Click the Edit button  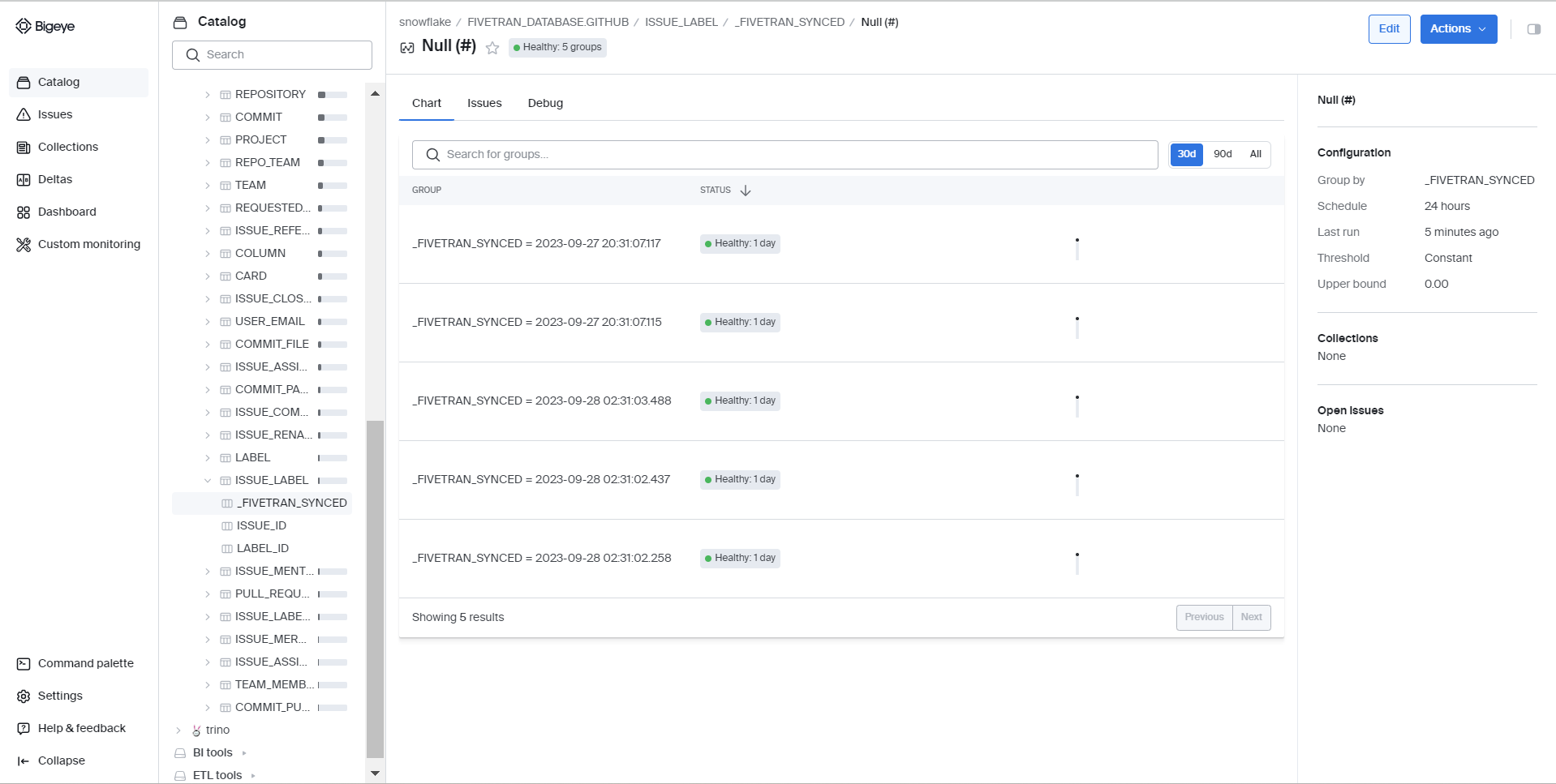(x=1389, y=29)
